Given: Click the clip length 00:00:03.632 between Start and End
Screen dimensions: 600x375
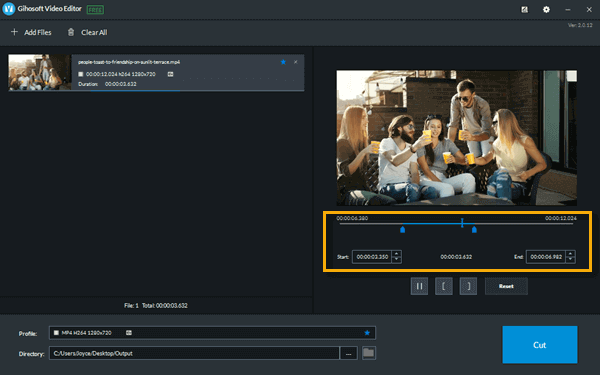Looking at the screenshot, I should 456,257.
